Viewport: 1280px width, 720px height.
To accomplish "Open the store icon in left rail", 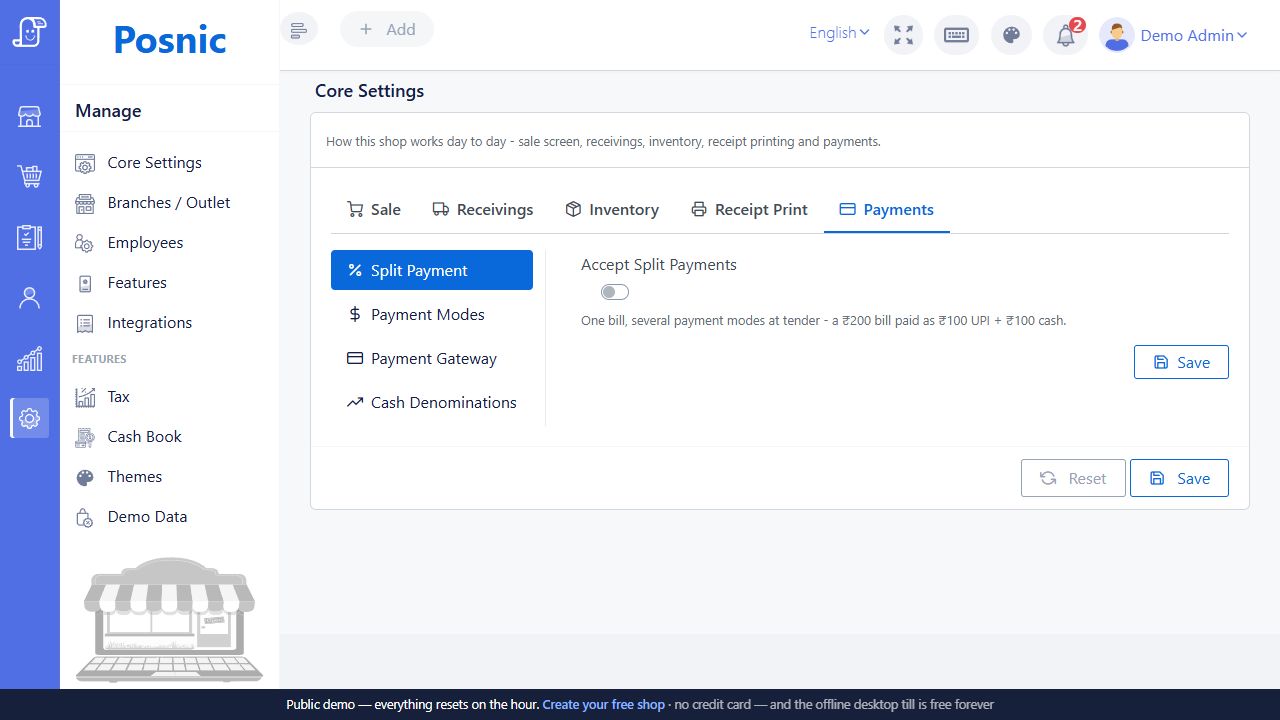I will point(29,117).
